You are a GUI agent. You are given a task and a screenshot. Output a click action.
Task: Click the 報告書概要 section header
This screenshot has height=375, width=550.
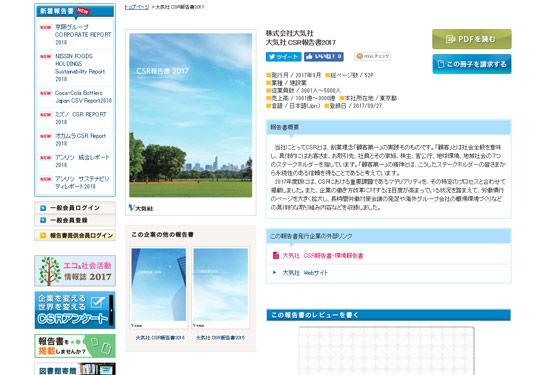click(388, 127)
